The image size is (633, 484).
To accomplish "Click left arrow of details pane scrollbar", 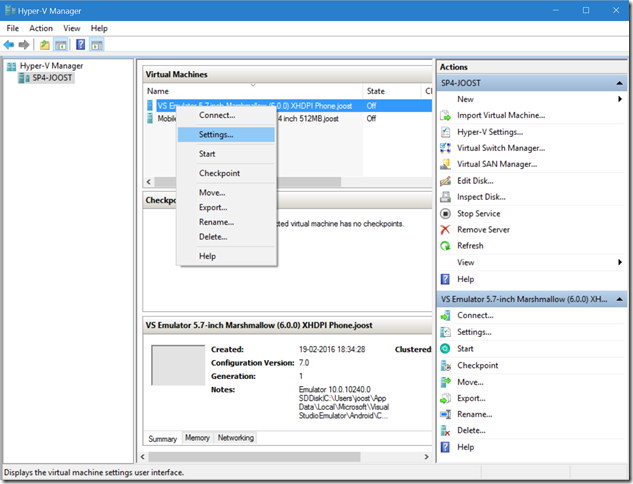I will [143, 457].
